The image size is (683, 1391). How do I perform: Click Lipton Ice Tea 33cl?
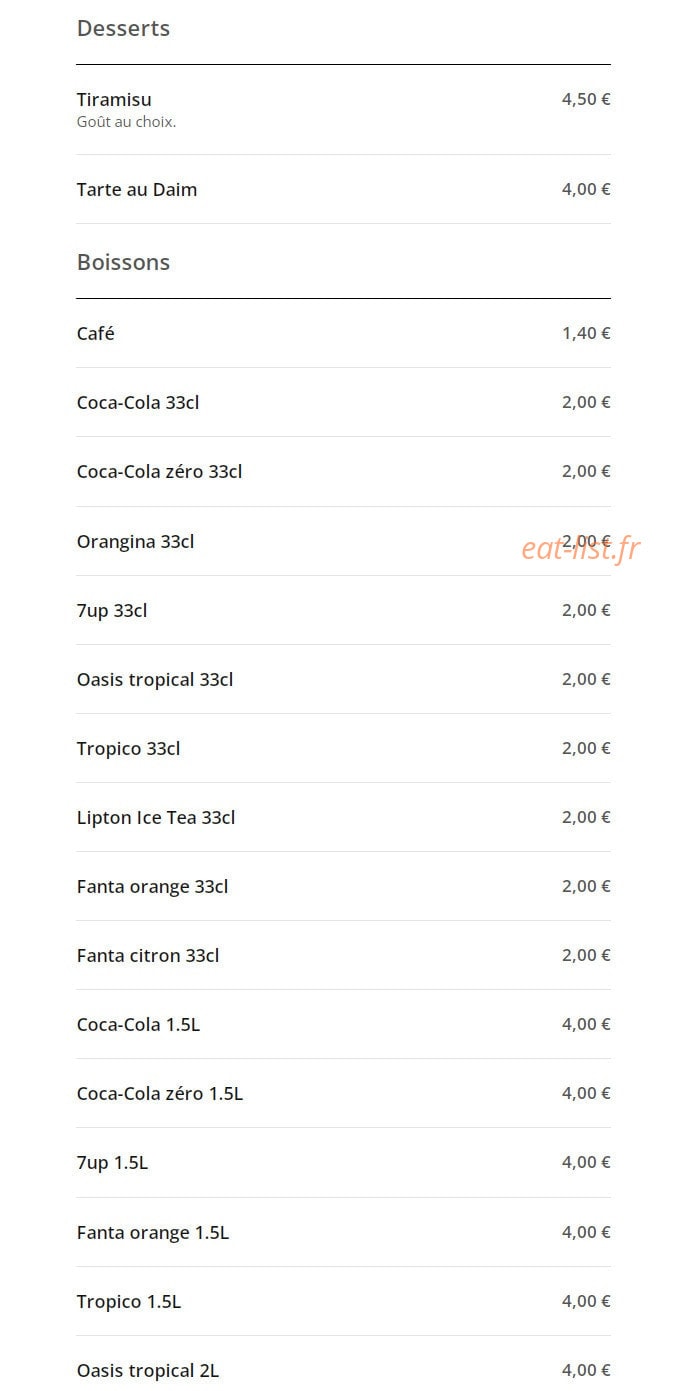(343, 817)
